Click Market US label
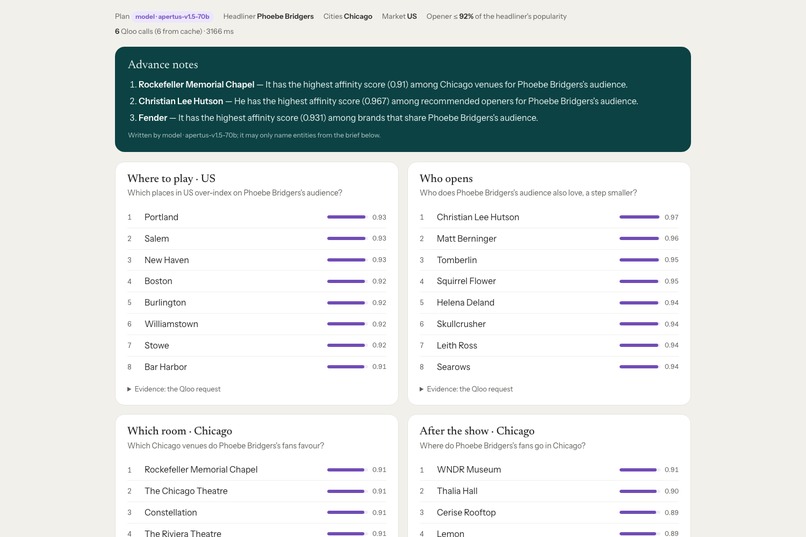Image resolution: width=806 pixels, height=537 pixels. (x=399, y=16)
